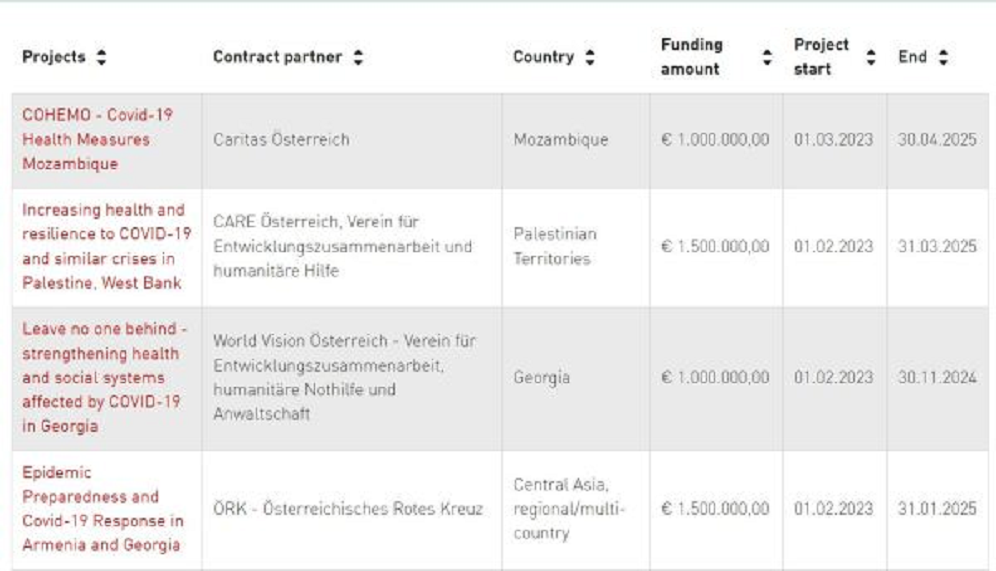This screenshot has height=571, width=996.
Task: Open COHEMO Covid-19 Health Measures Mozambique project
Action: (x=97, y=139)
